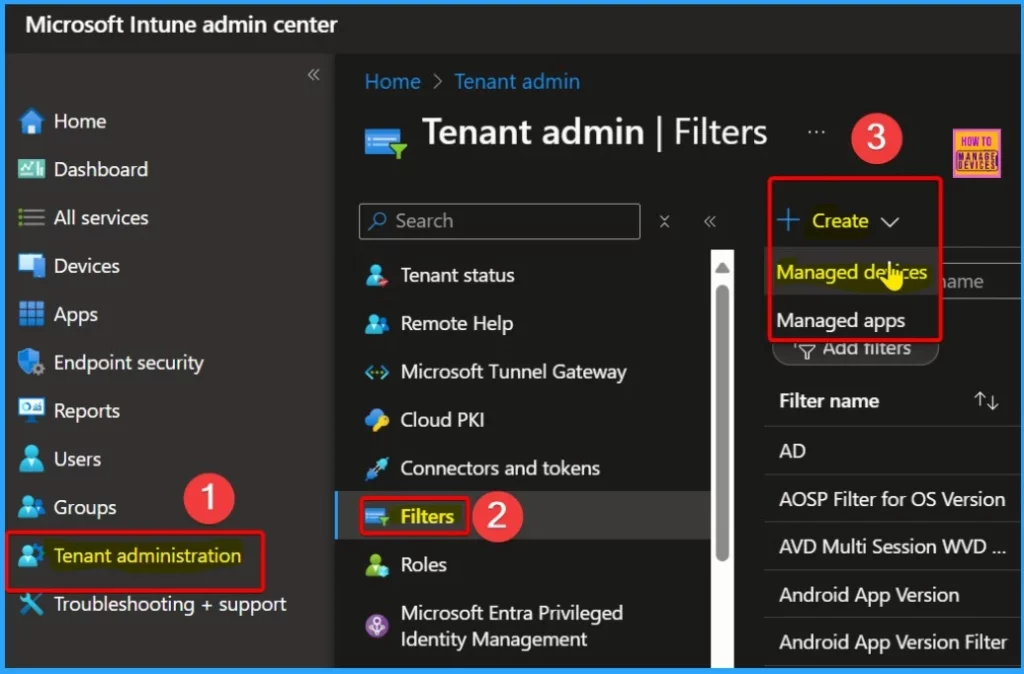The width and height of the screenshot is (1024, 674).
Task: Click the Filter name column header
Action: coord(829,401)
